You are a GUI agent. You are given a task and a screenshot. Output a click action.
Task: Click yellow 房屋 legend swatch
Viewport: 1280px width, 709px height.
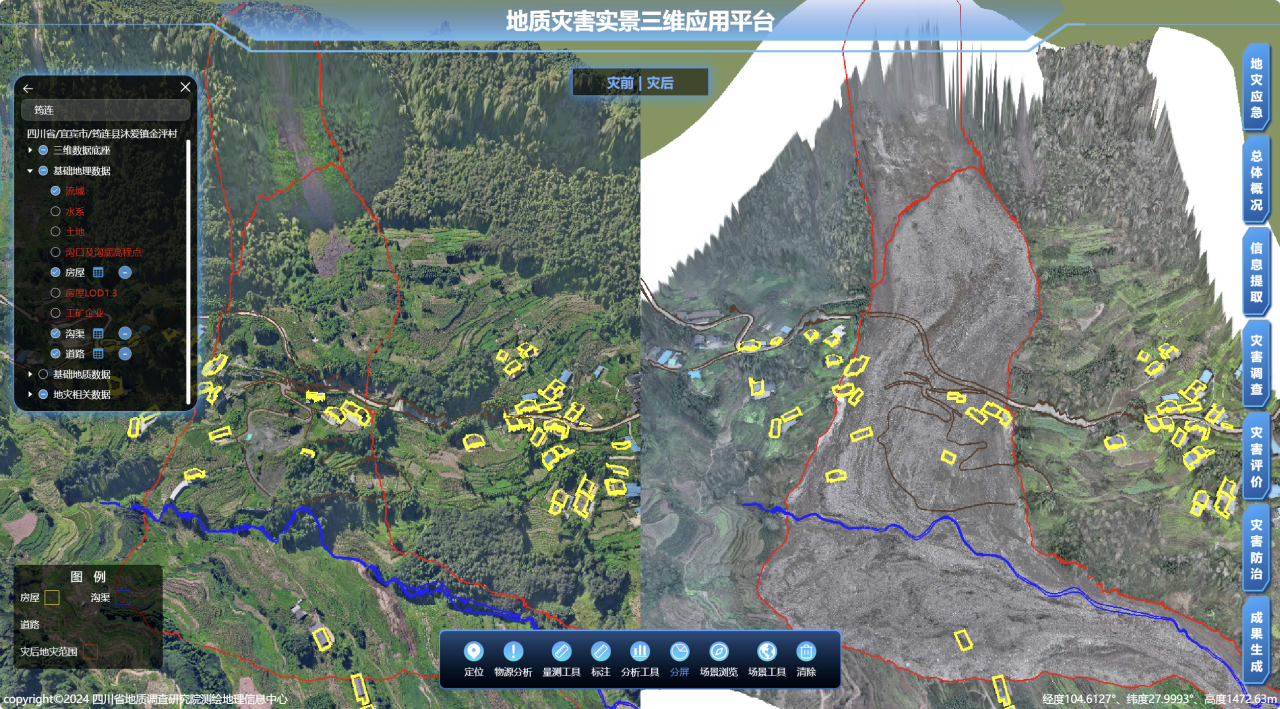click(x=52, y=598)
